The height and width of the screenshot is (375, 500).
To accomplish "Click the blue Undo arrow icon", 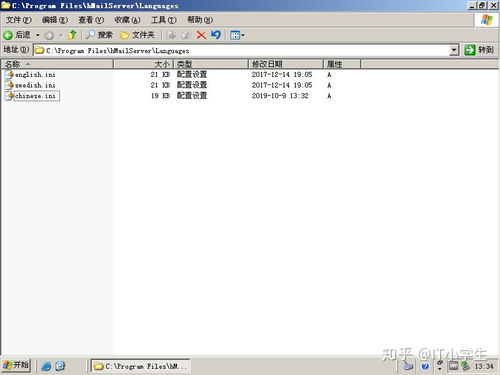I will click(216, 35).
